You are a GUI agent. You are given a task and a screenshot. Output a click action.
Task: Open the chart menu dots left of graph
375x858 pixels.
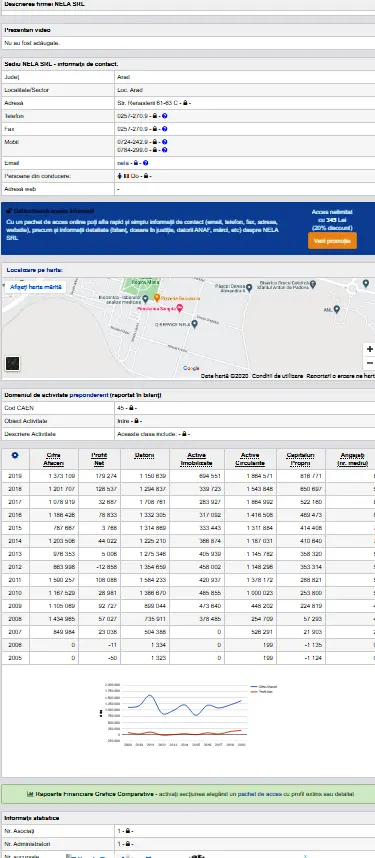click(100, 713)
